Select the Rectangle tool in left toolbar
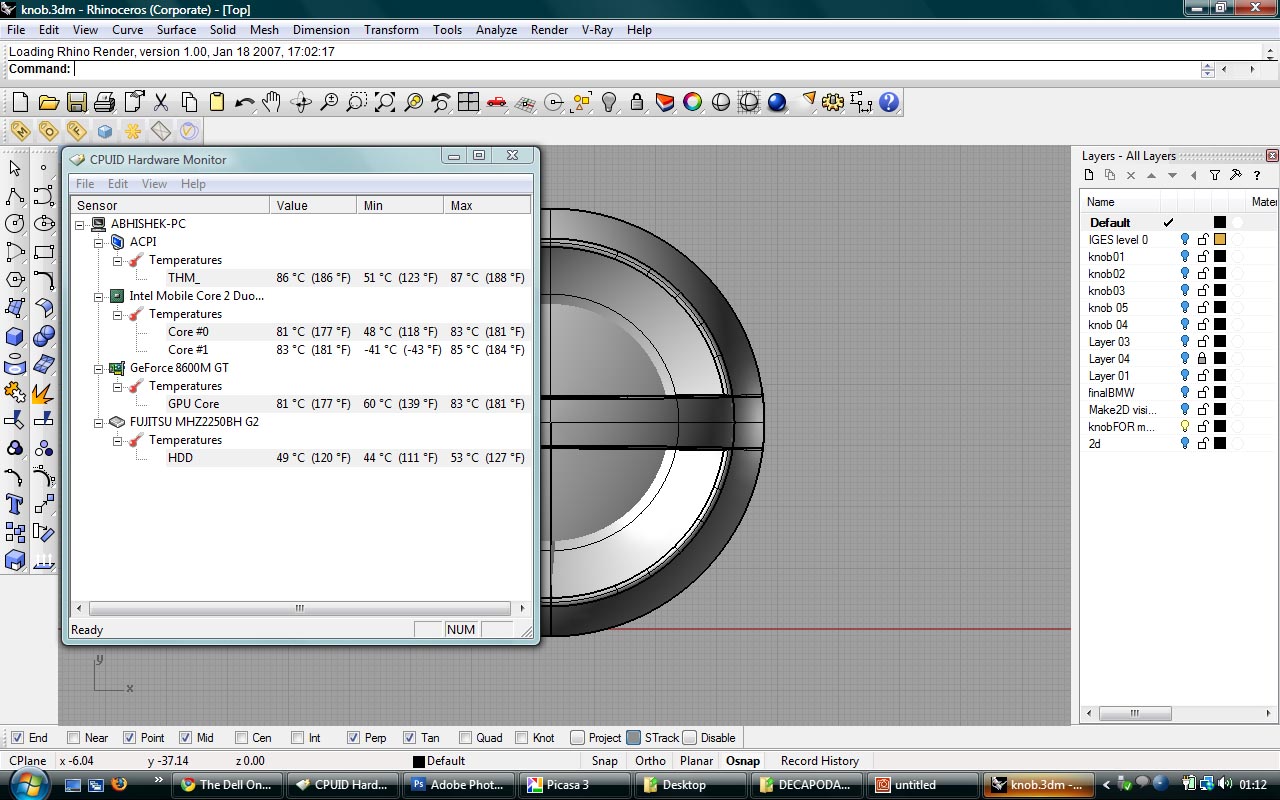 [x=43, y=252]
